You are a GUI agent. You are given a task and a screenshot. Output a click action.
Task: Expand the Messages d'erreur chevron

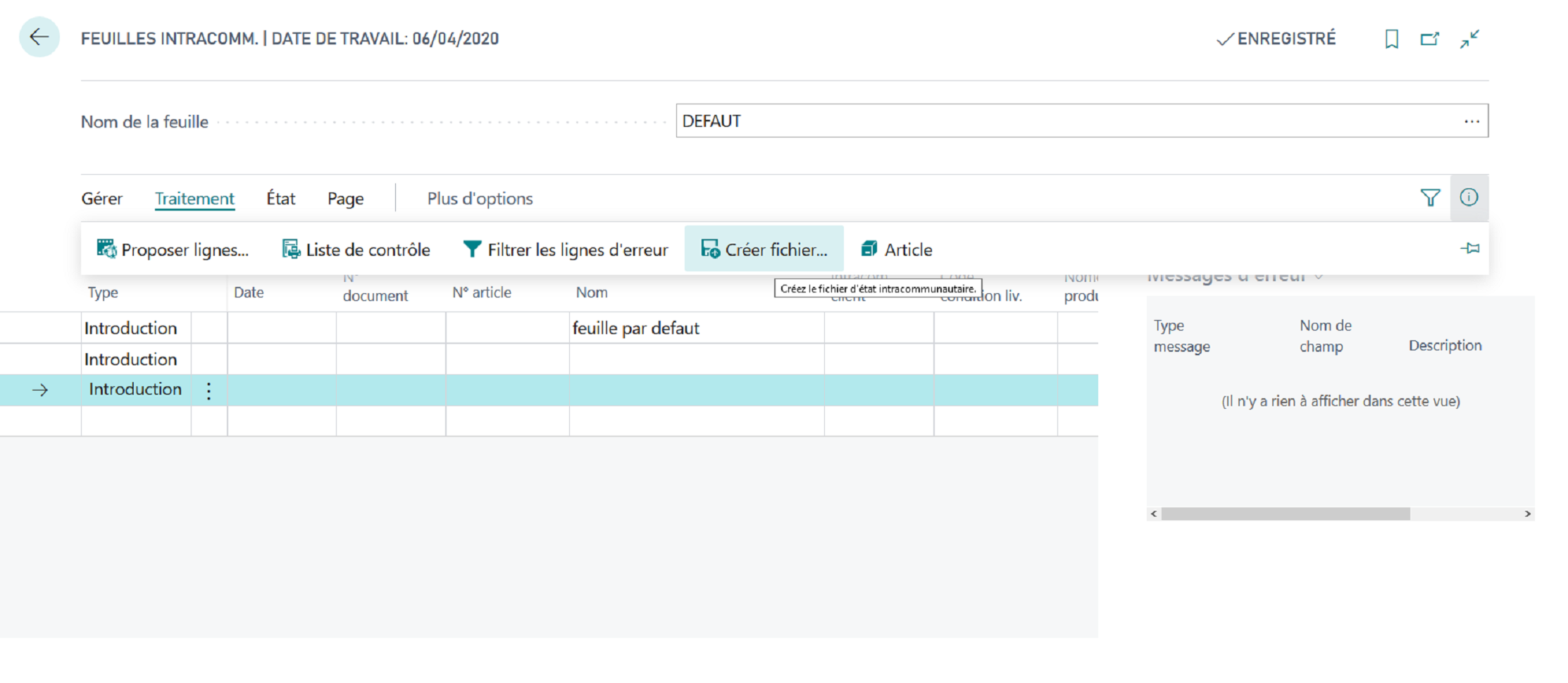point(1319,276)
